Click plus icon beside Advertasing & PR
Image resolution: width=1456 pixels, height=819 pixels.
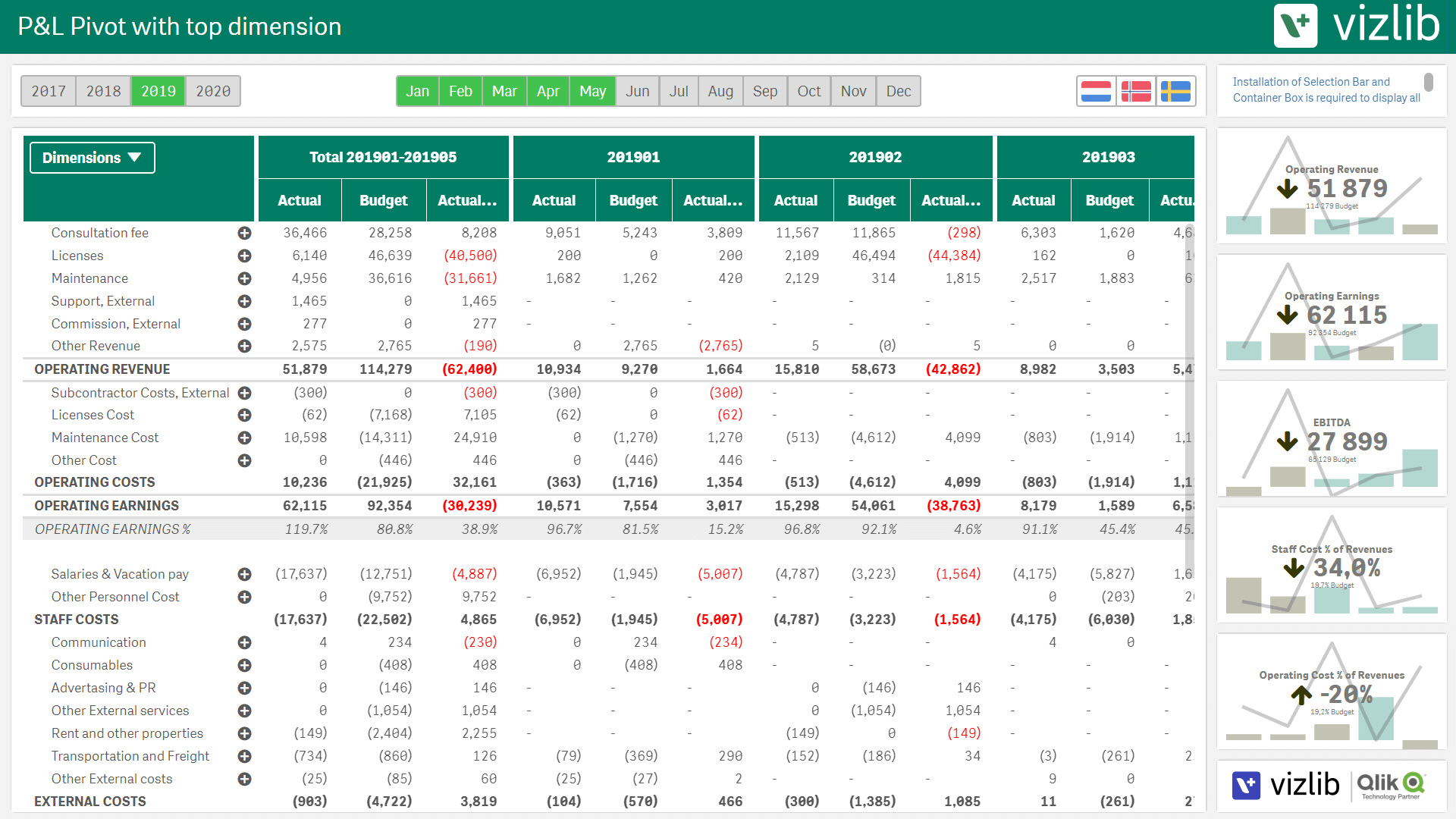tap(244, 688)
